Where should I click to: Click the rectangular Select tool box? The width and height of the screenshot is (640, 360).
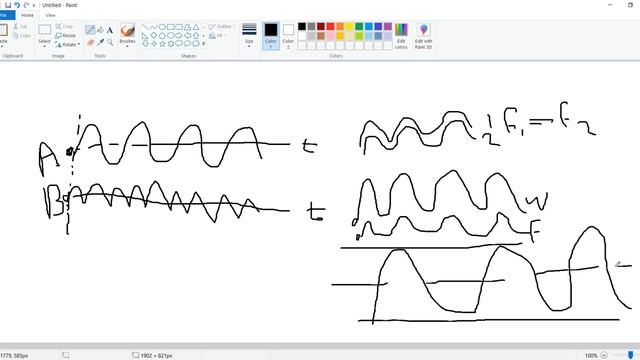tap(44, 30)
